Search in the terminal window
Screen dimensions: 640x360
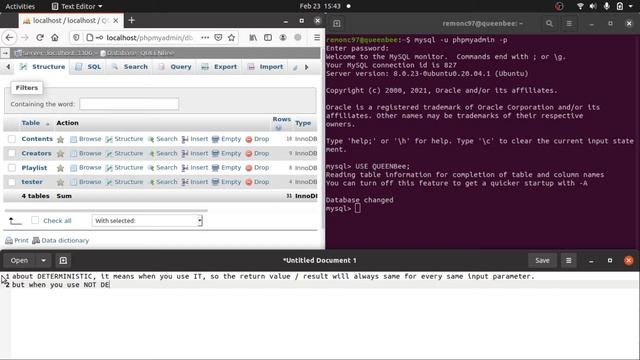click(x=549, y=24)
